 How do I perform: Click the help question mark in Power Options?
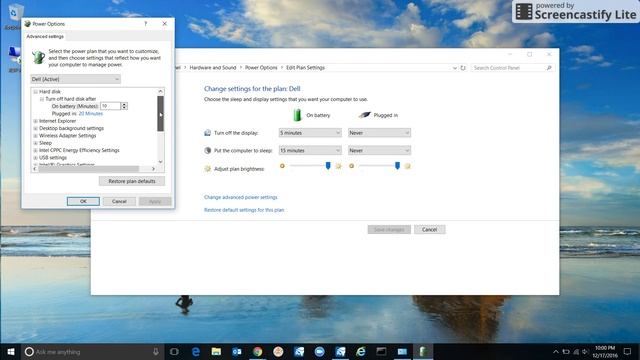pos(145,24)
